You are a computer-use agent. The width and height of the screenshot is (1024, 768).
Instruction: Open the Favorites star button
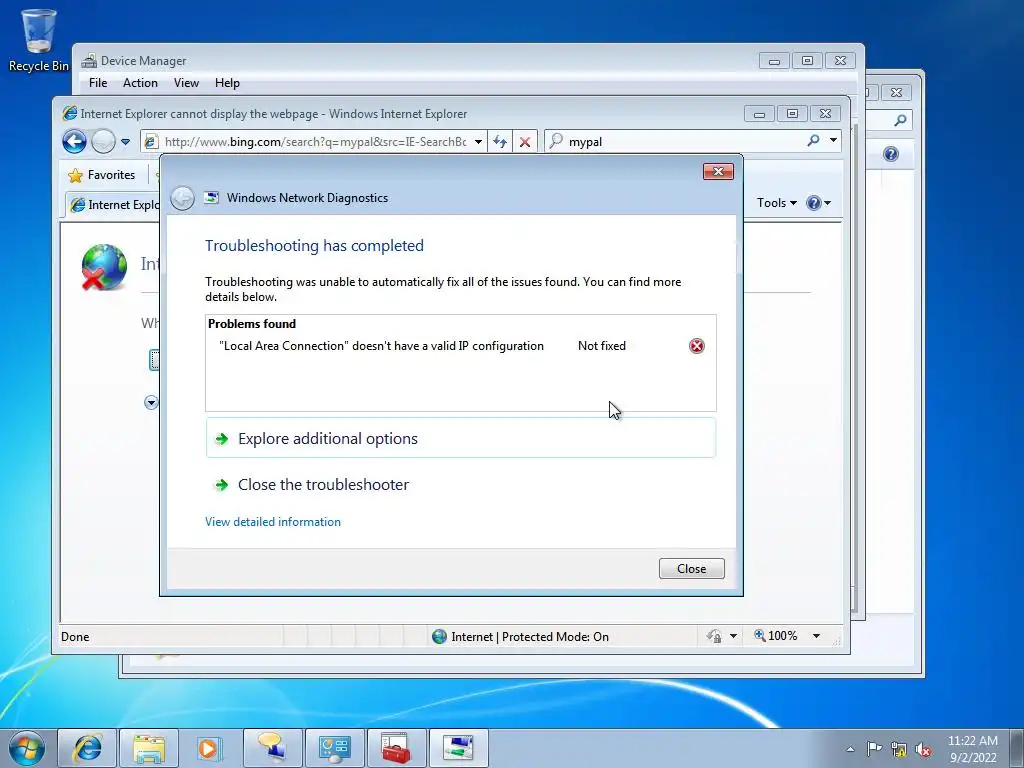click(102, 175)
